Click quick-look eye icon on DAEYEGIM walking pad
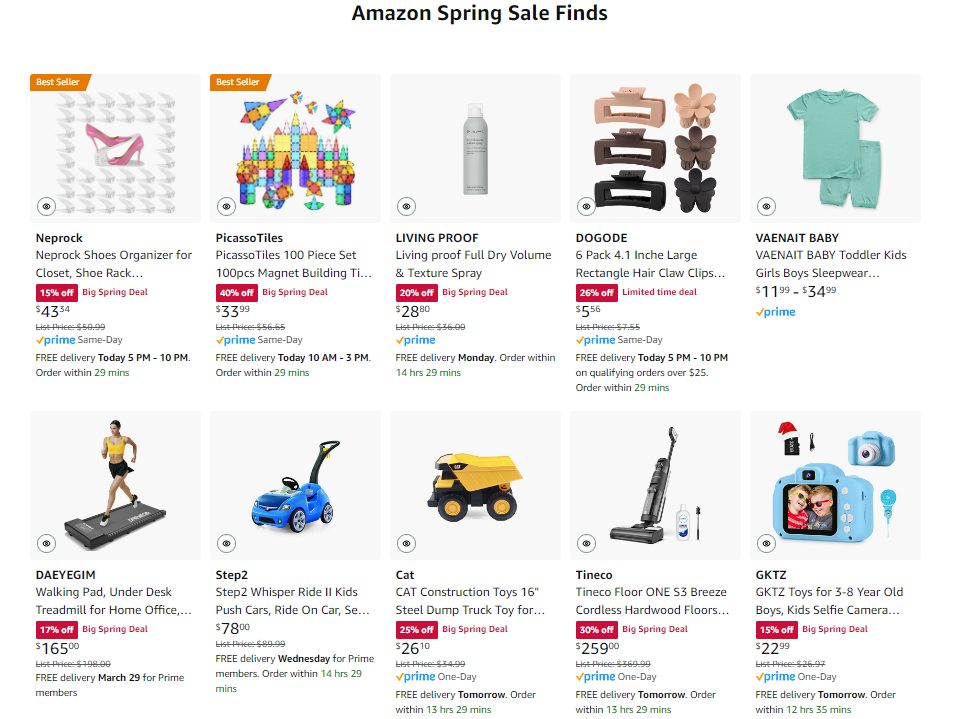The height and width of the screenshot is (719, 965). 47,543
